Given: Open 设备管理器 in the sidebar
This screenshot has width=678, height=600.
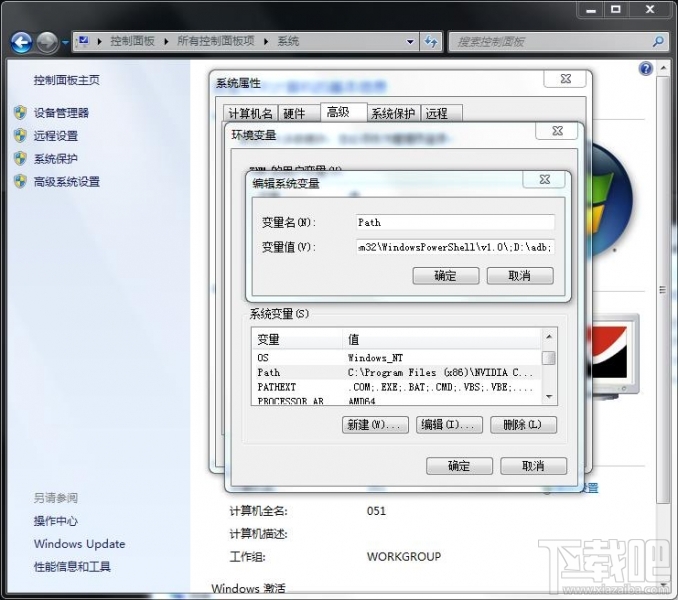Looking at the screenshot, I should click(61, 113).
